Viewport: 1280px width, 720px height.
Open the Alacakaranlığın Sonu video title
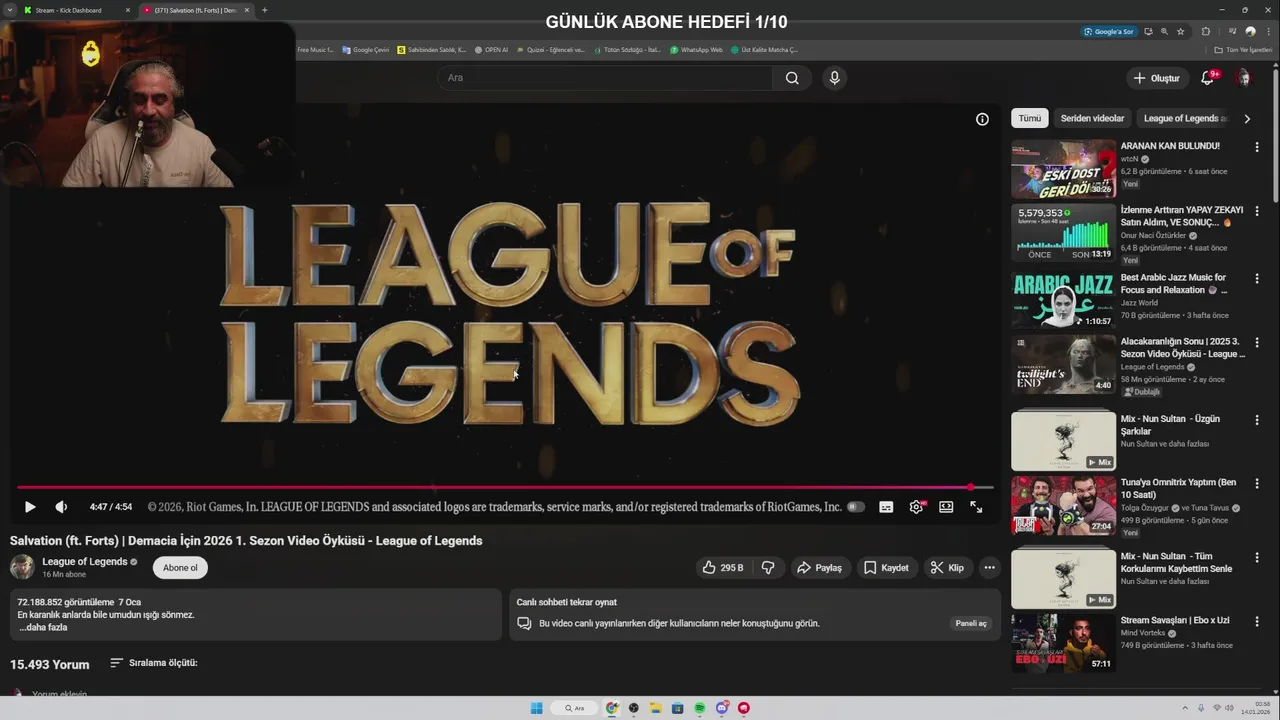point(1183,348)
